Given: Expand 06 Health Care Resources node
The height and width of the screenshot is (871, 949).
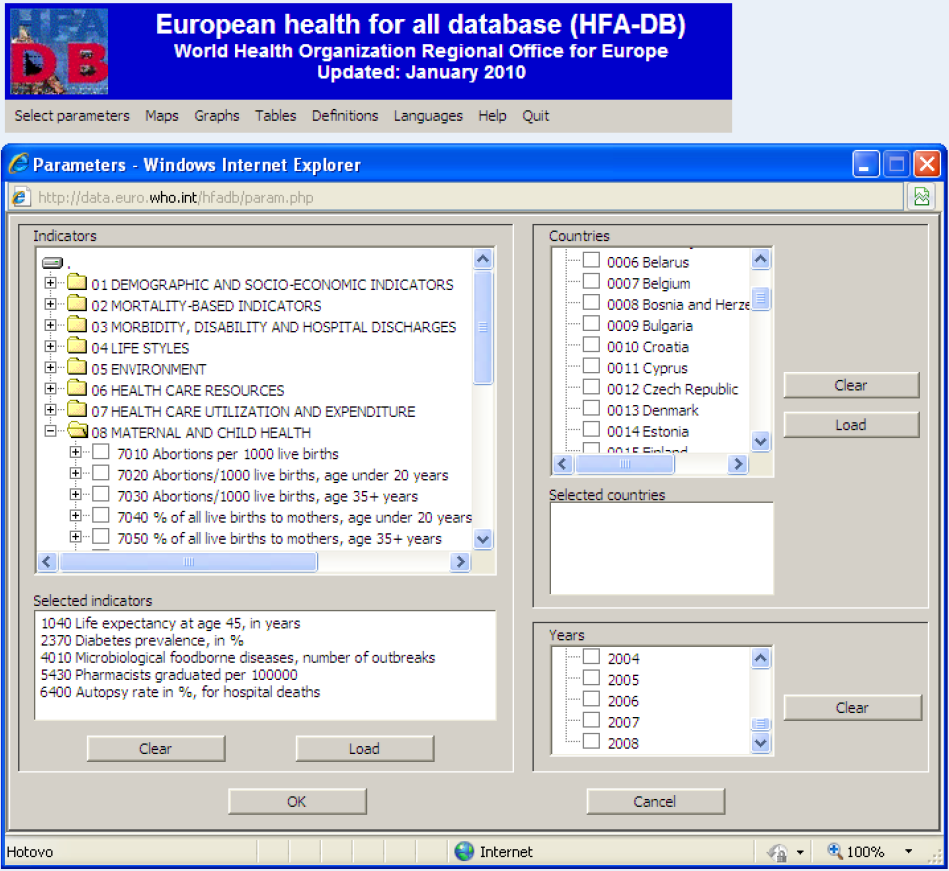Looking at the screenshot, I should (x=51, y=389).
